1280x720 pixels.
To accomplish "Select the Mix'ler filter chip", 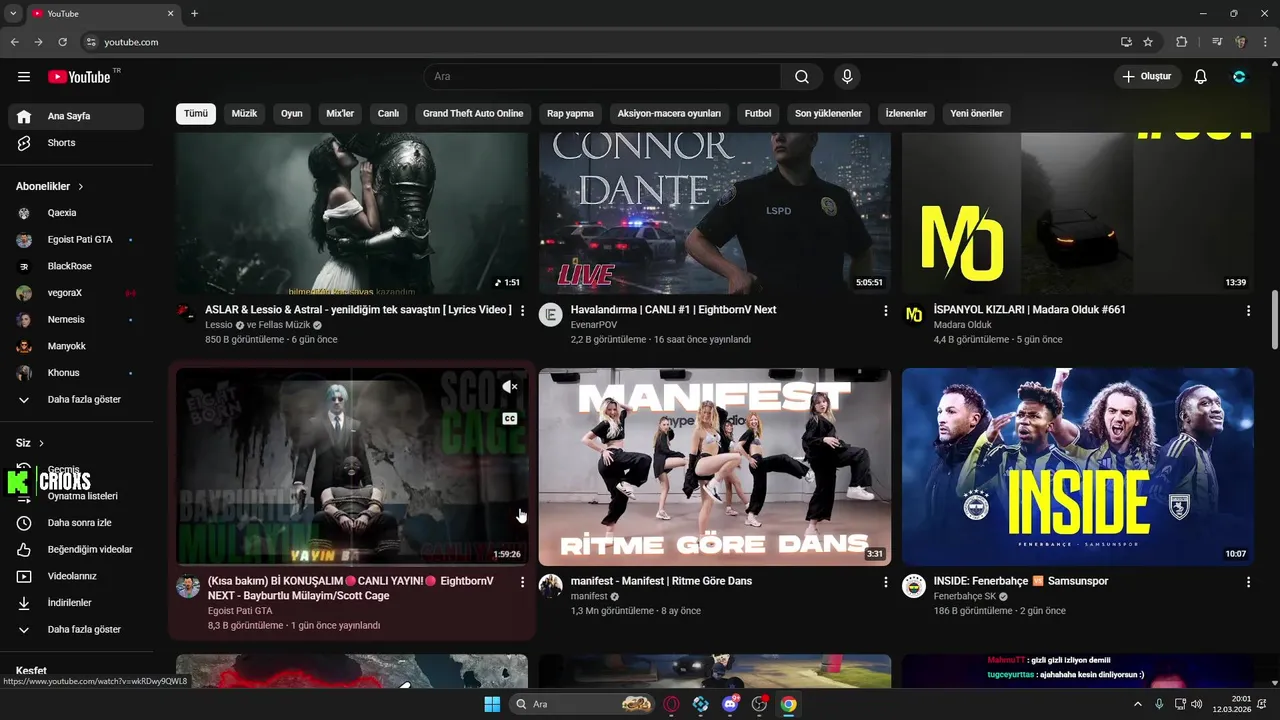I will tap(340, 114).
